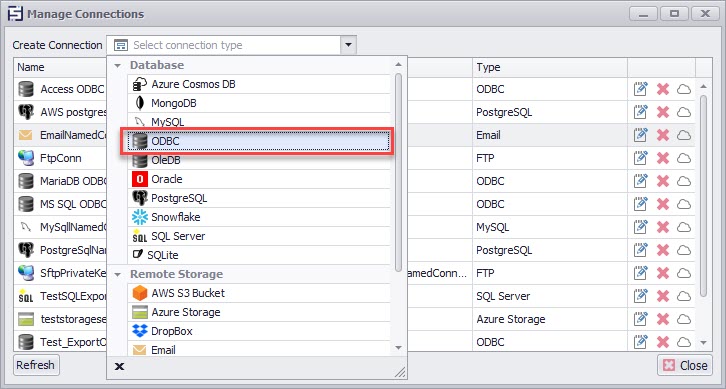Click cloud icon for EmailNamed connection row

point(684,135)
